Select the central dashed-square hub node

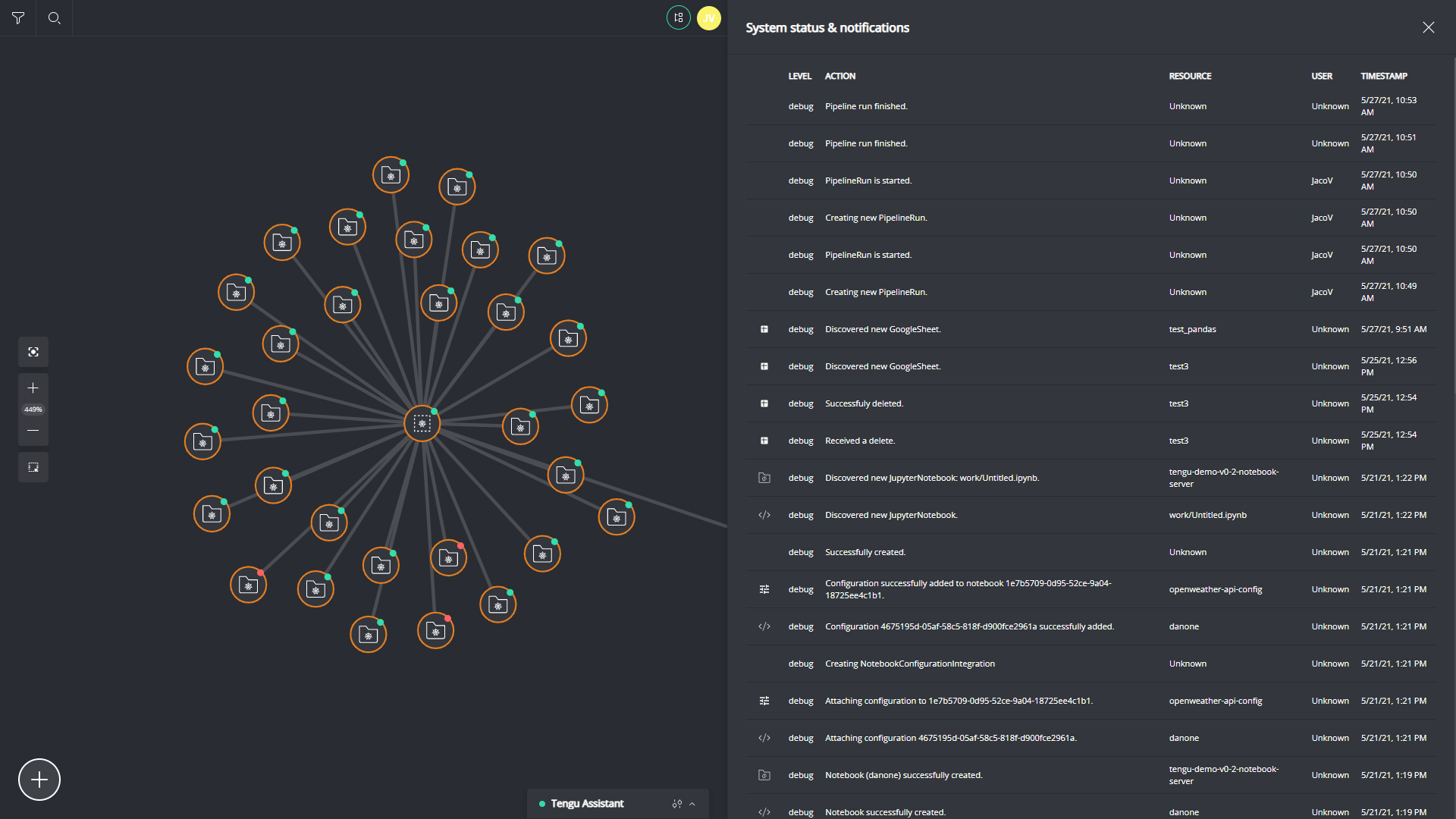tap(422, 423)
